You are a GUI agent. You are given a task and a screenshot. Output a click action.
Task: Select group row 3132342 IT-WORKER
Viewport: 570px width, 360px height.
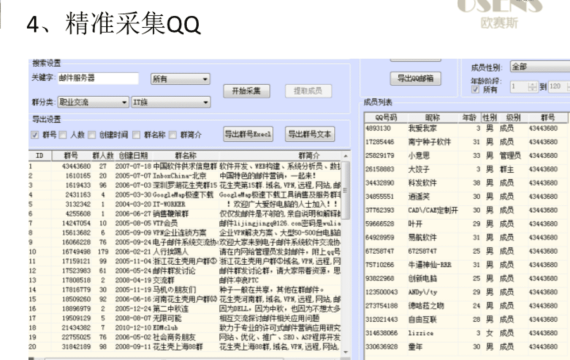[185, 204]
